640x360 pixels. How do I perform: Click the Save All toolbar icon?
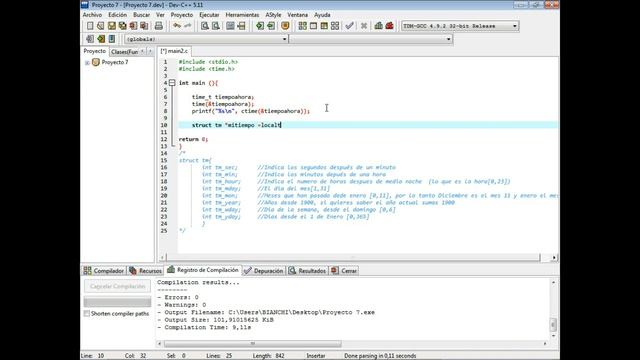pyautogui.click(x=122, y=26)
